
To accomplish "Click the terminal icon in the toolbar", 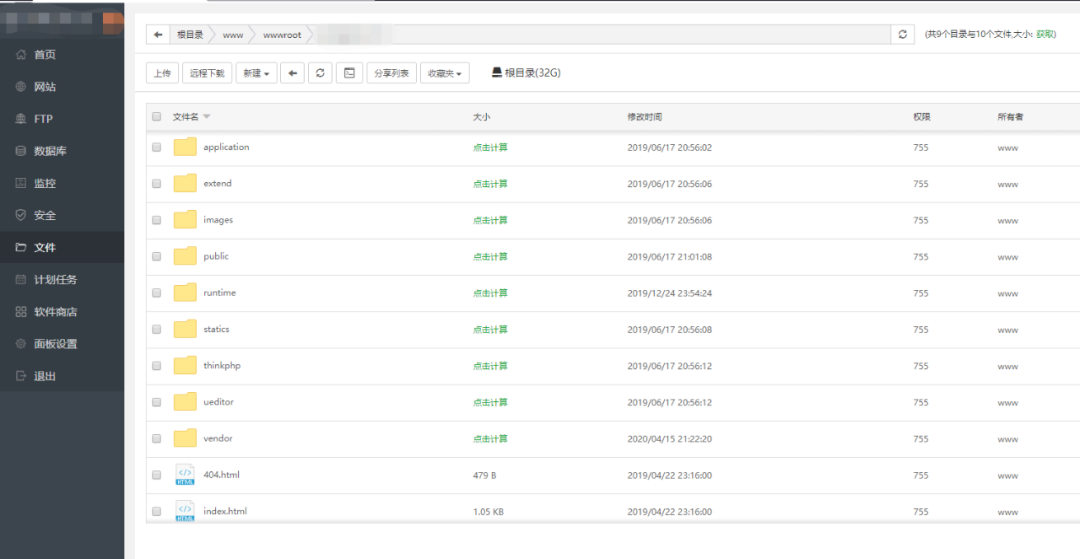I will click(x=349, y=73).
